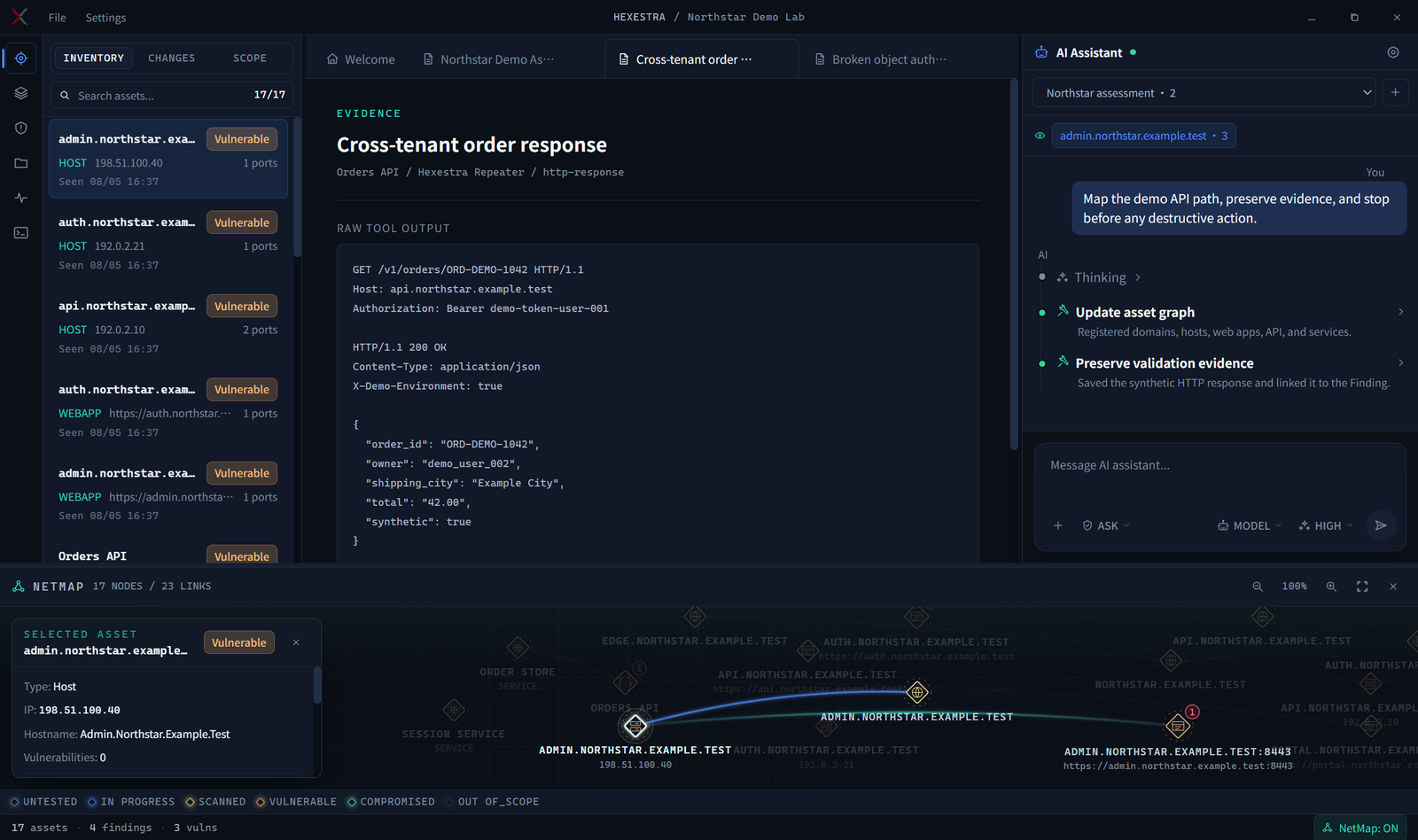1418x840 pixels.
Task: Click the Hexestra X logo
Action: click(19, 17)
